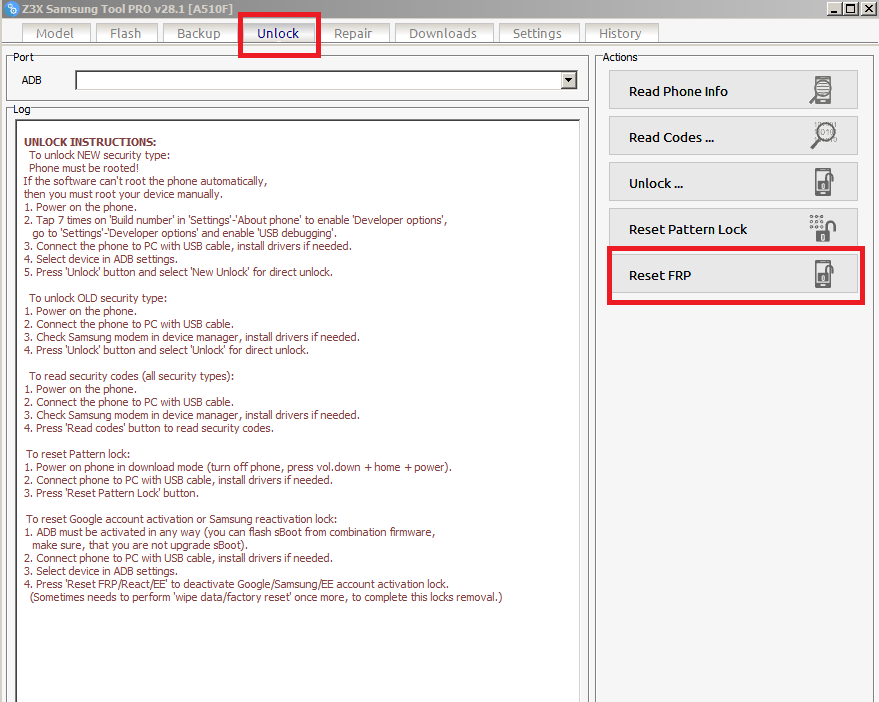View the History tab
This screenshot has width=879, height=702.
click(620, 33)
